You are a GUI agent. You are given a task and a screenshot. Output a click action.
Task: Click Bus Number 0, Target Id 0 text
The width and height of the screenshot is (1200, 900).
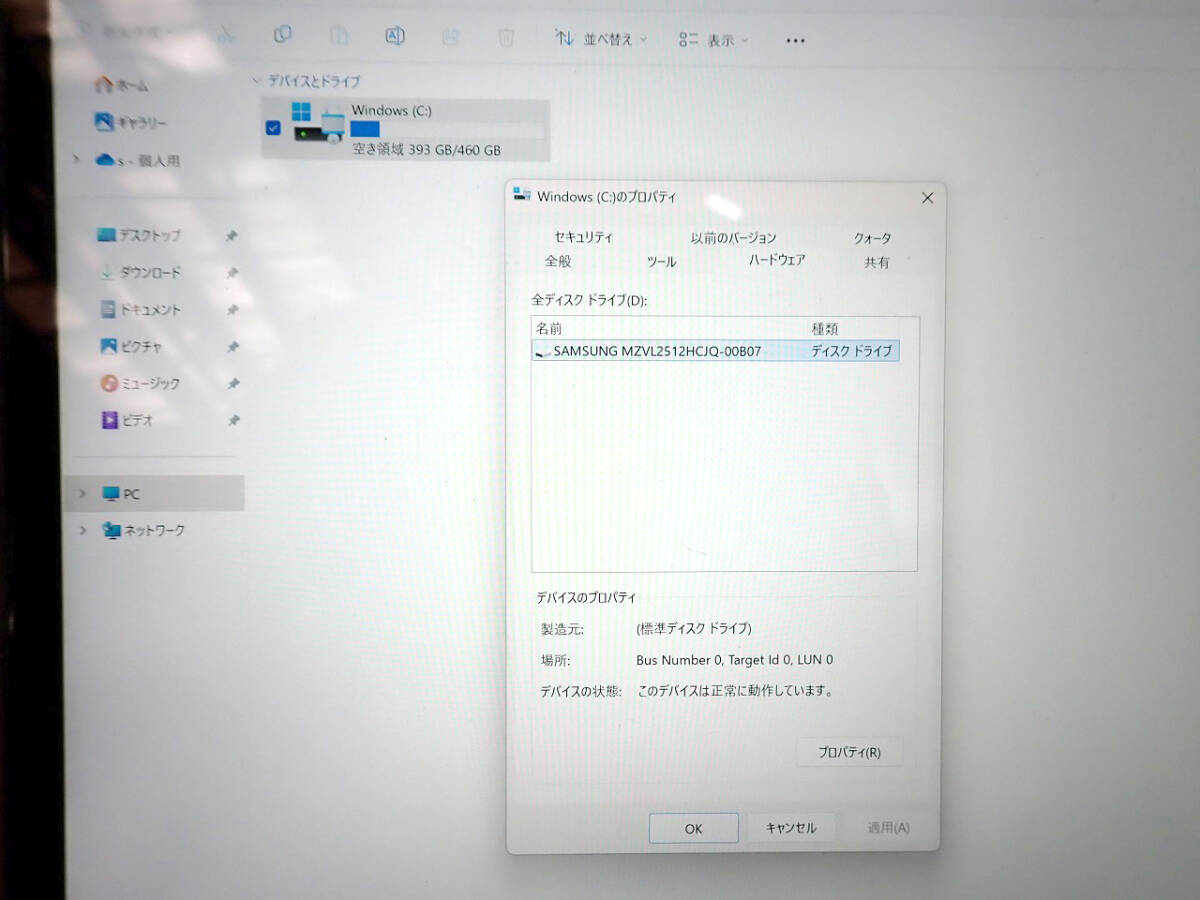[x=734, y=660]
